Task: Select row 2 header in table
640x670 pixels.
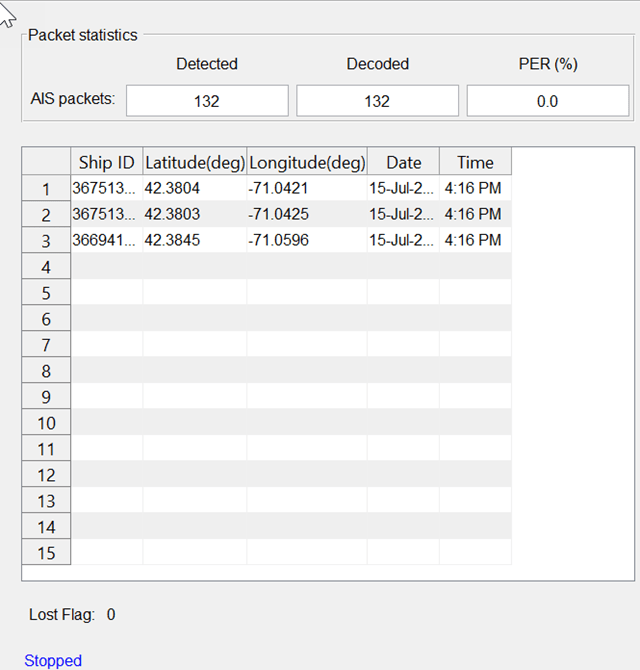Action: click(x=46, y=214)
